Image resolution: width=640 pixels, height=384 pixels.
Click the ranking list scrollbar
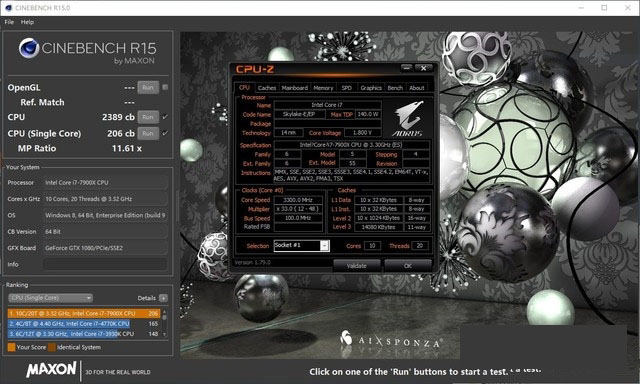coord(164,323)
